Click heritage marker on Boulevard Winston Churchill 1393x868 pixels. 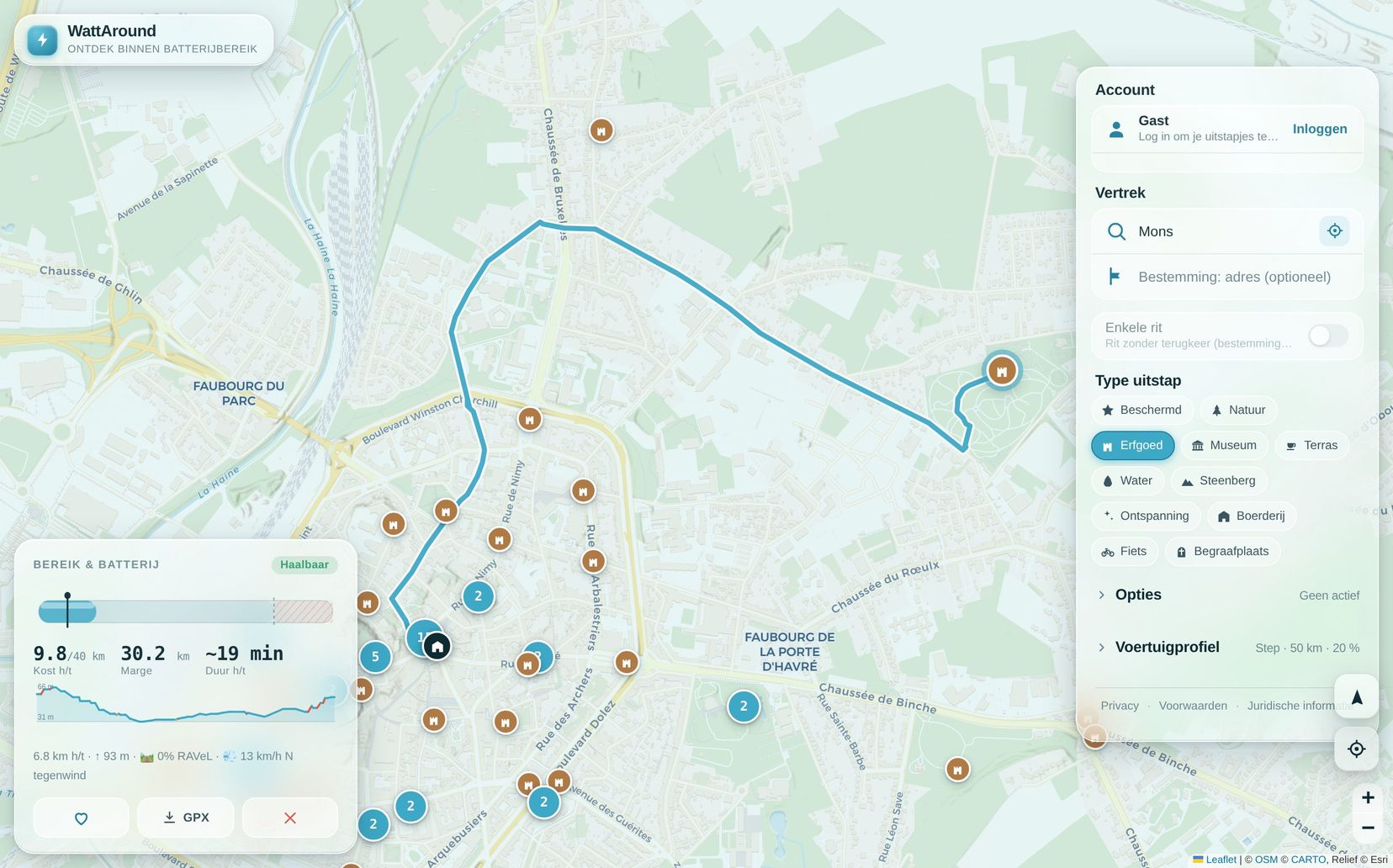click(529, 419)
